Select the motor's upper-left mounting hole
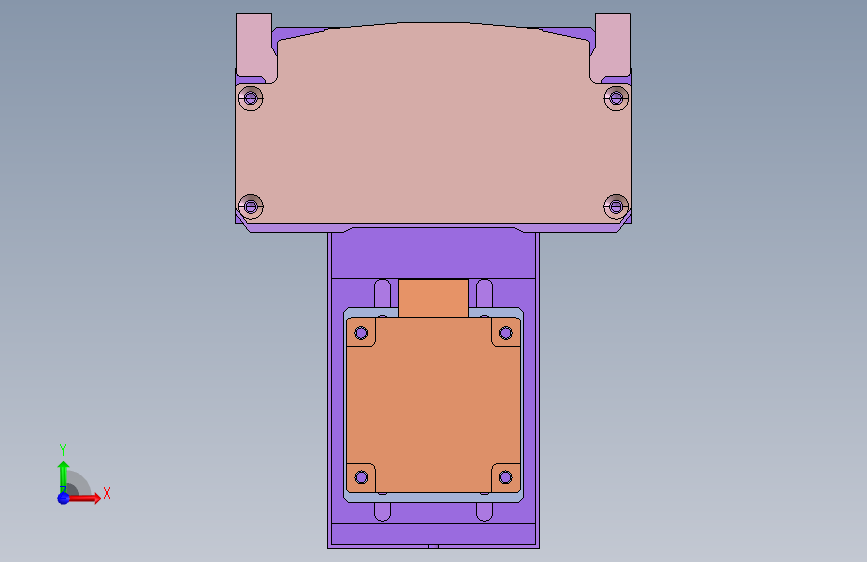The image size is (867, 562). point(361,333)
